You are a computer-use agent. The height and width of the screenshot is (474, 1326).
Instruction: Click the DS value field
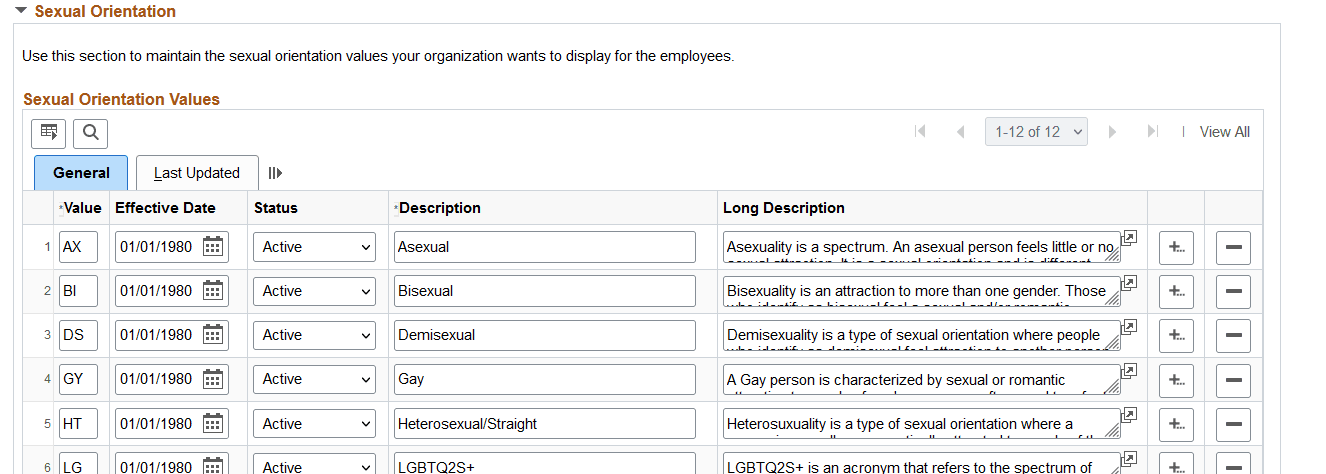(78, 335)
